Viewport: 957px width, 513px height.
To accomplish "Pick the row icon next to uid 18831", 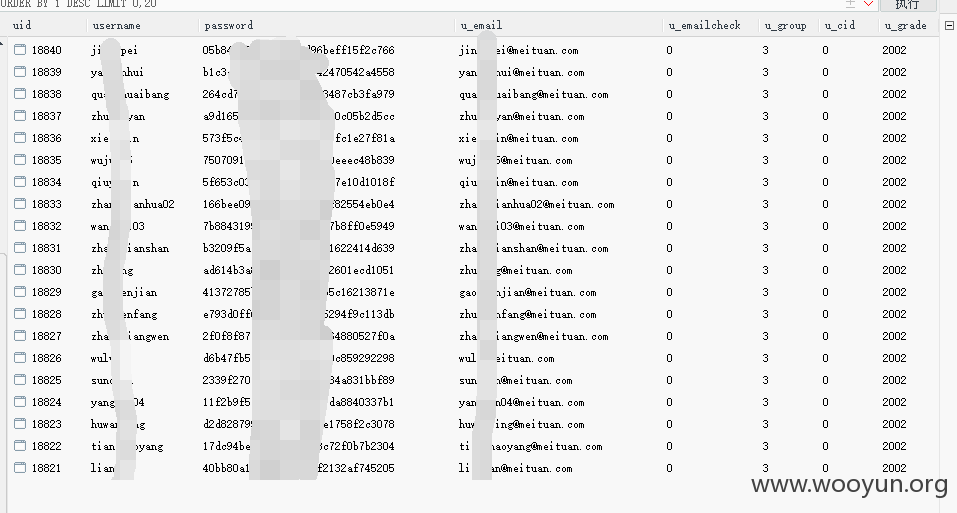I will point(20,247).
